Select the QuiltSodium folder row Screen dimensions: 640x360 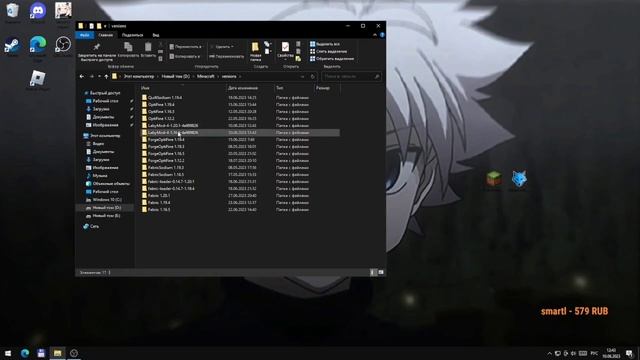[240, 98]
